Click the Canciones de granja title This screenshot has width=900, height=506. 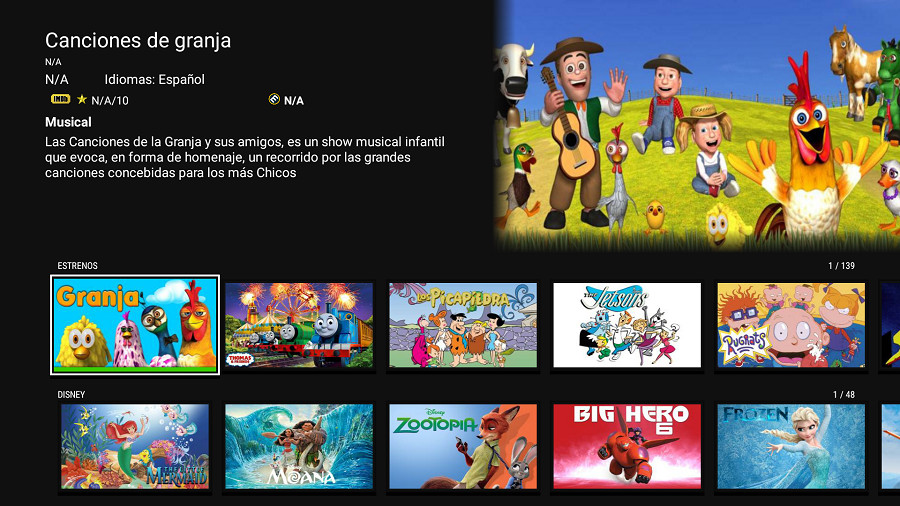click(138, 41)
